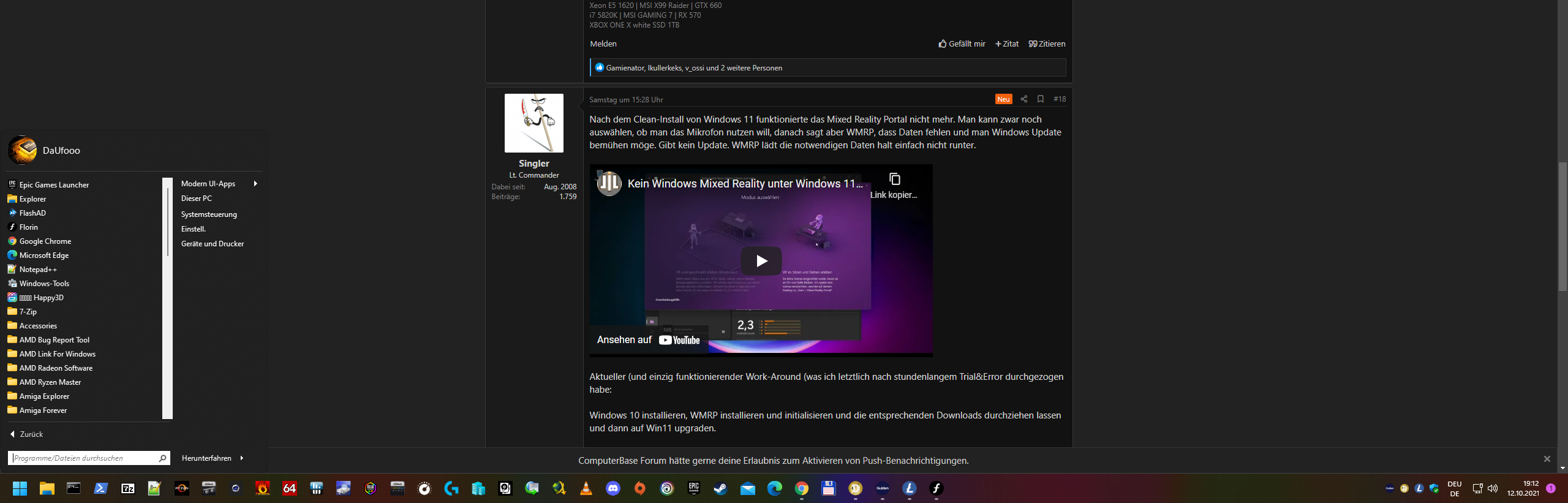Screen dimensions: 1568x503
Task: Click Herunterfahren shutdown button
Action: tap(206, 458)
